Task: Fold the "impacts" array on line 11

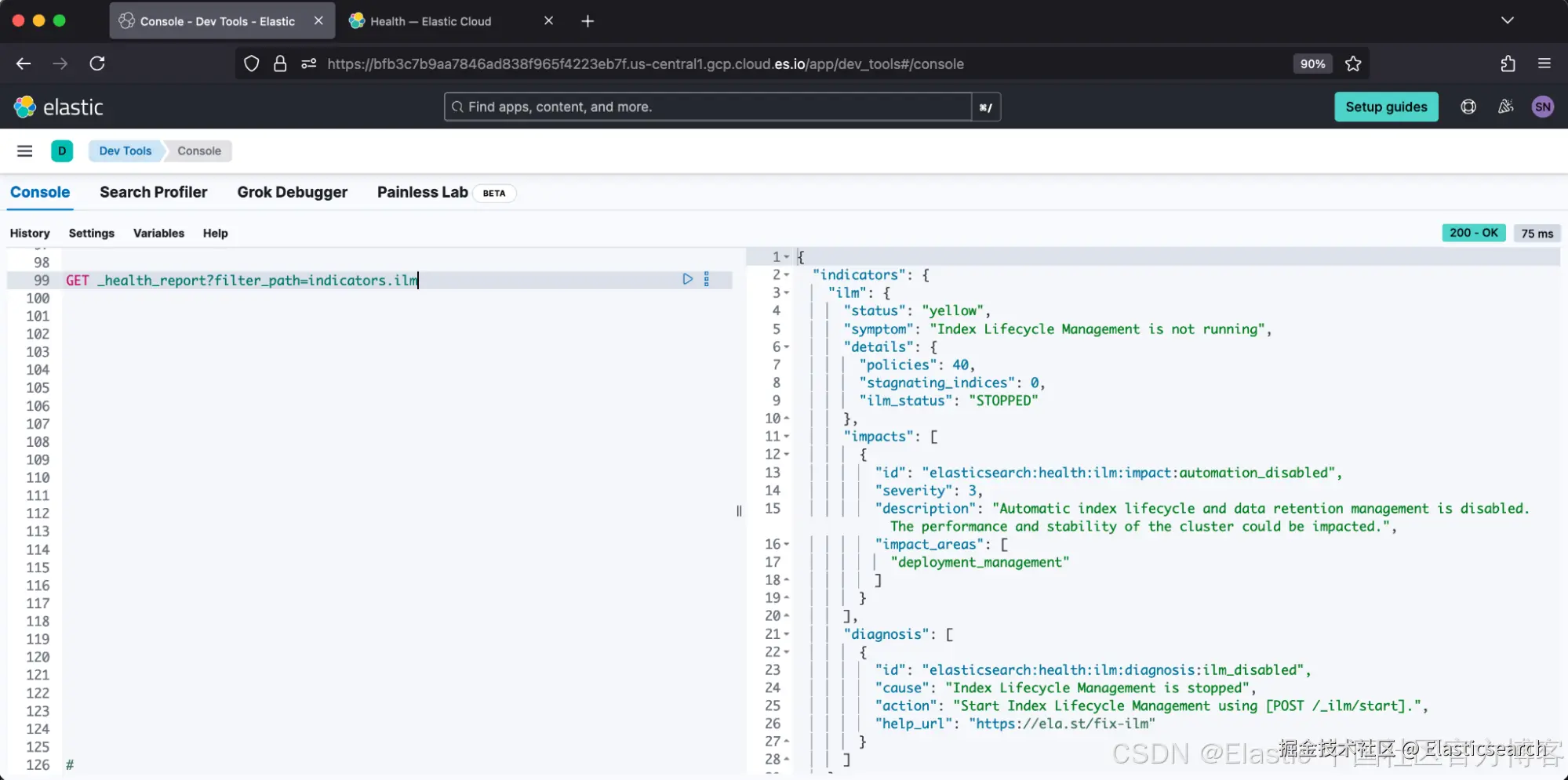Action: coord(786,437)
